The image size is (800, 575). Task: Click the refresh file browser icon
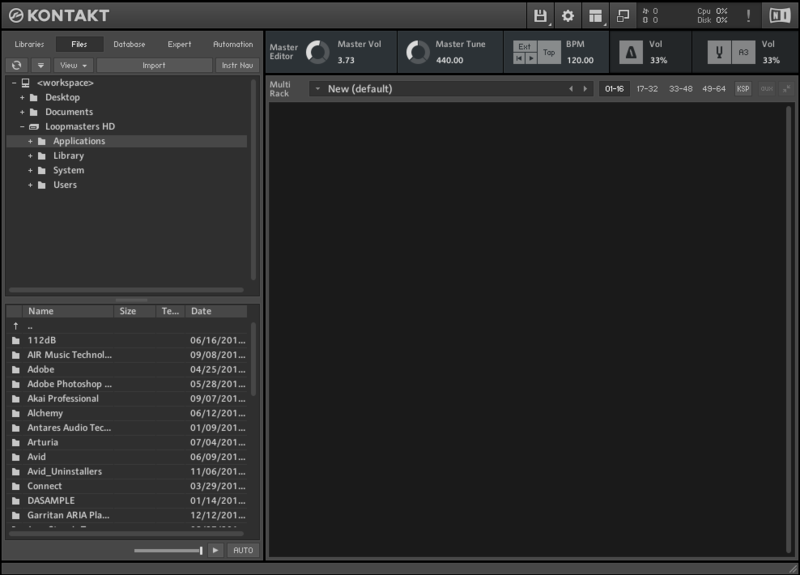click(x=17, y=65)
